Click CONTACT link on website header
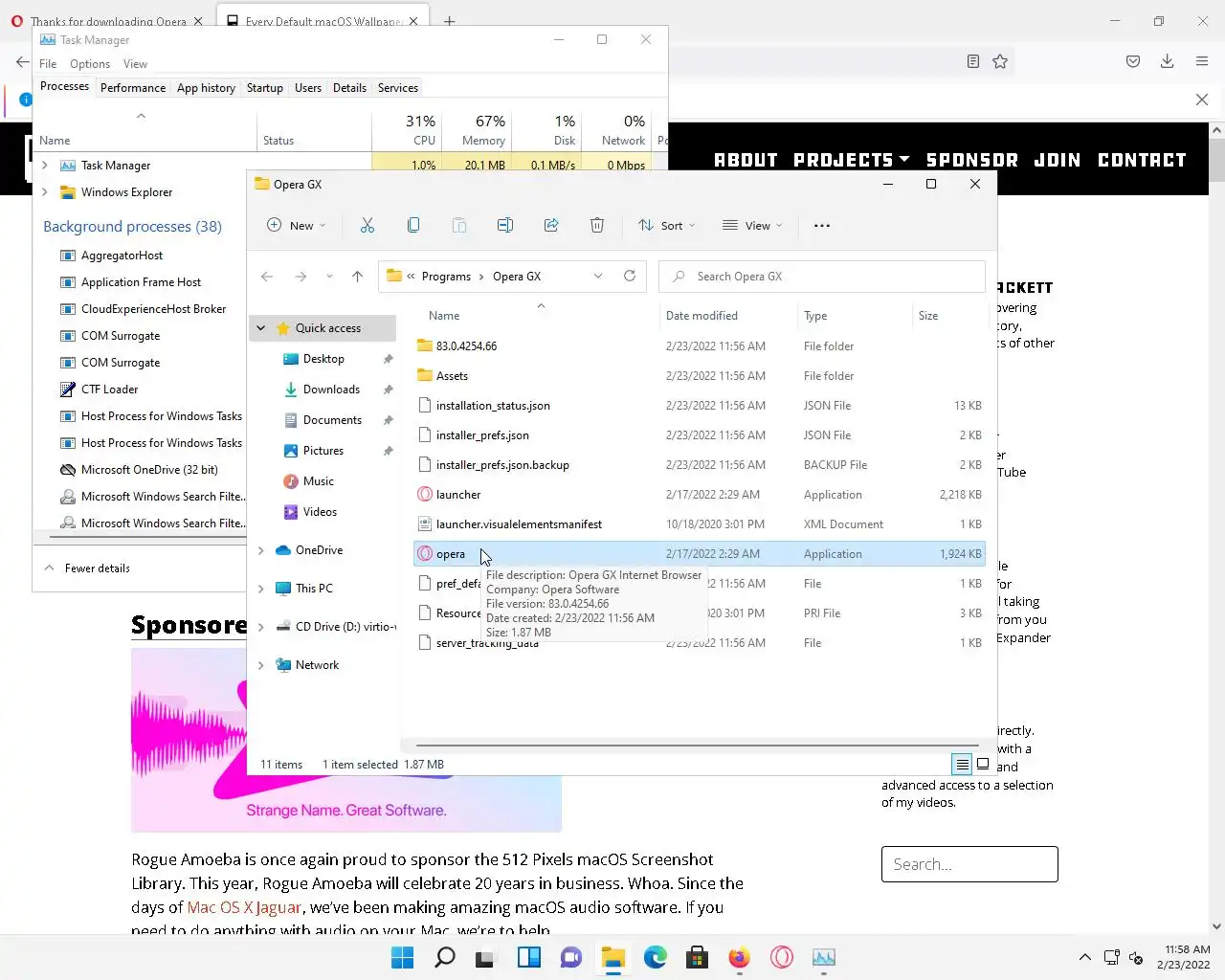Screen dimensions: 1225x980 pyautogui.click(x=1142, y=160)
